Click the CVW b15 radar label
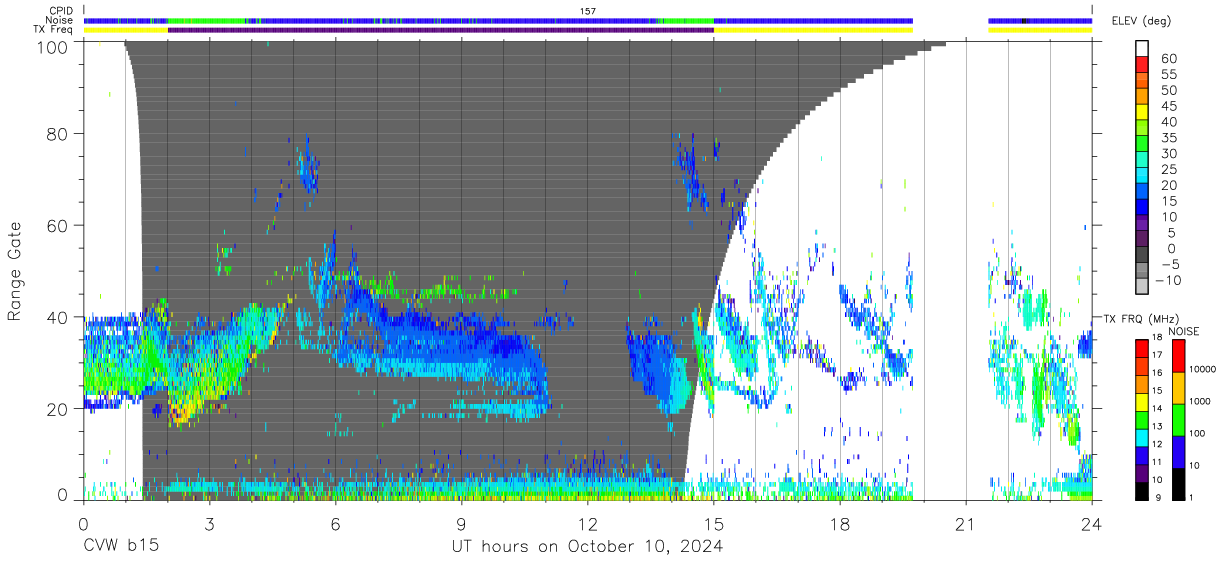 tap(120, 546)
